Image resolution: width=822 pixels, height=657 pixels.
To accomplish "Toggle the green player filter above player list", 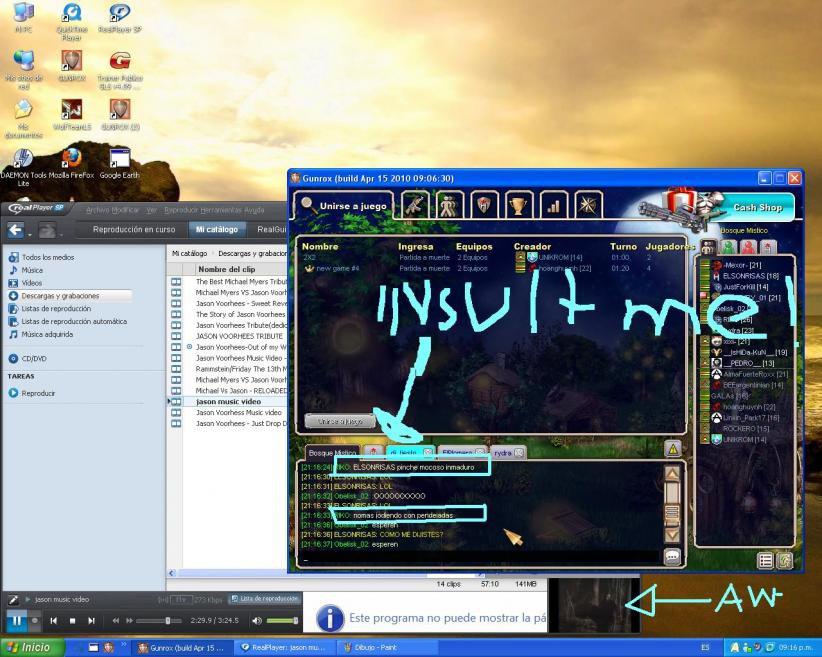I will tap(724, 246).
